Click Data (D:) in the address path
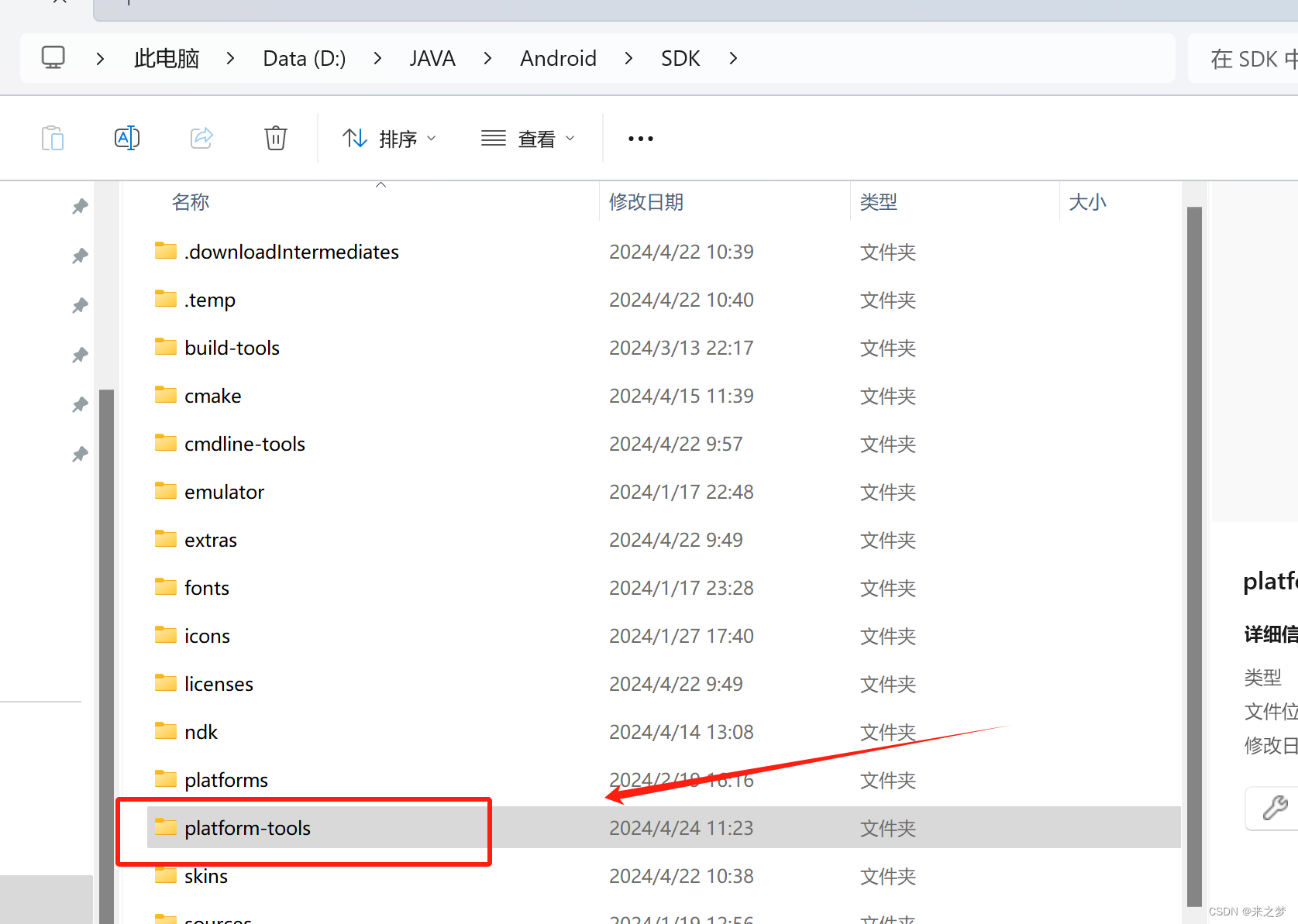The width and height of the screenshot is (1298, 924). coord(303,57)
